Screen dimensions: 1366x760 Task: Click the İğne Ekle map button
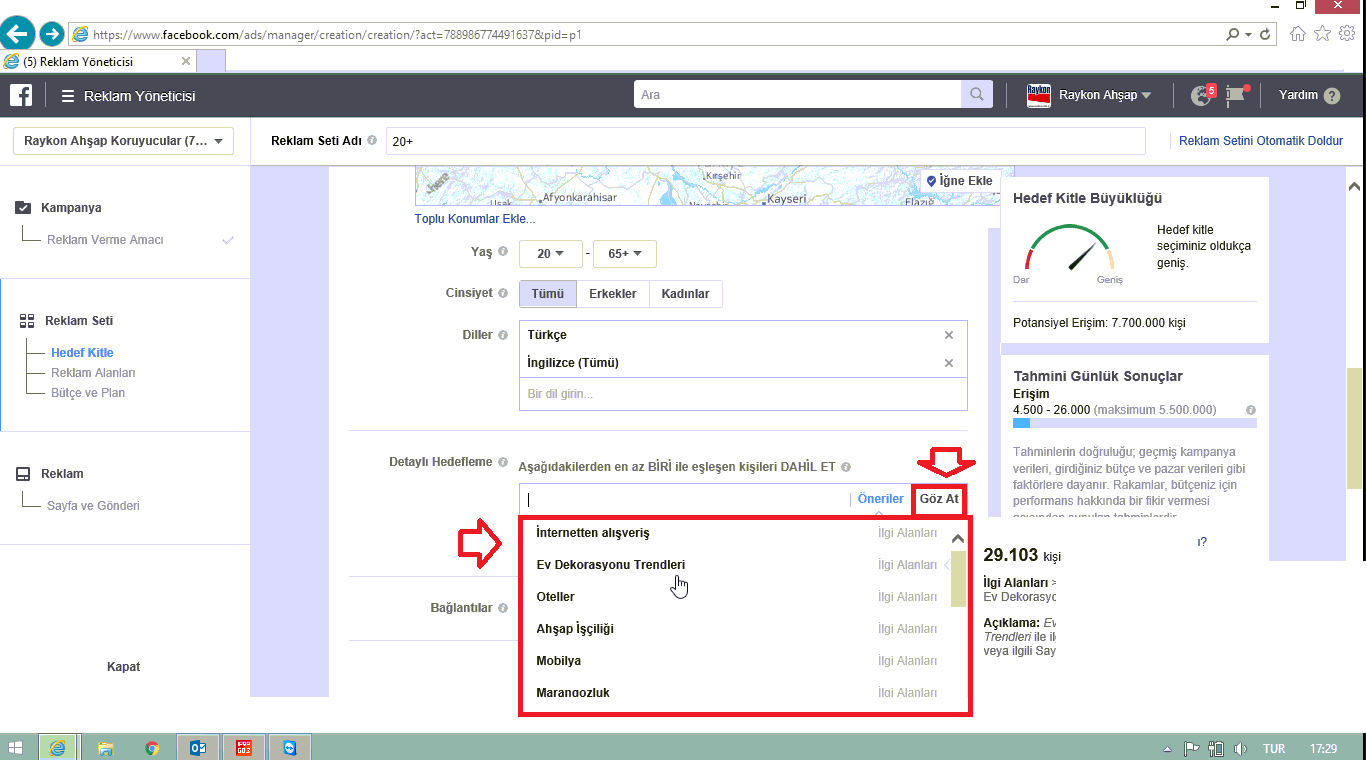pyautogui.click(x=959, y=181)
